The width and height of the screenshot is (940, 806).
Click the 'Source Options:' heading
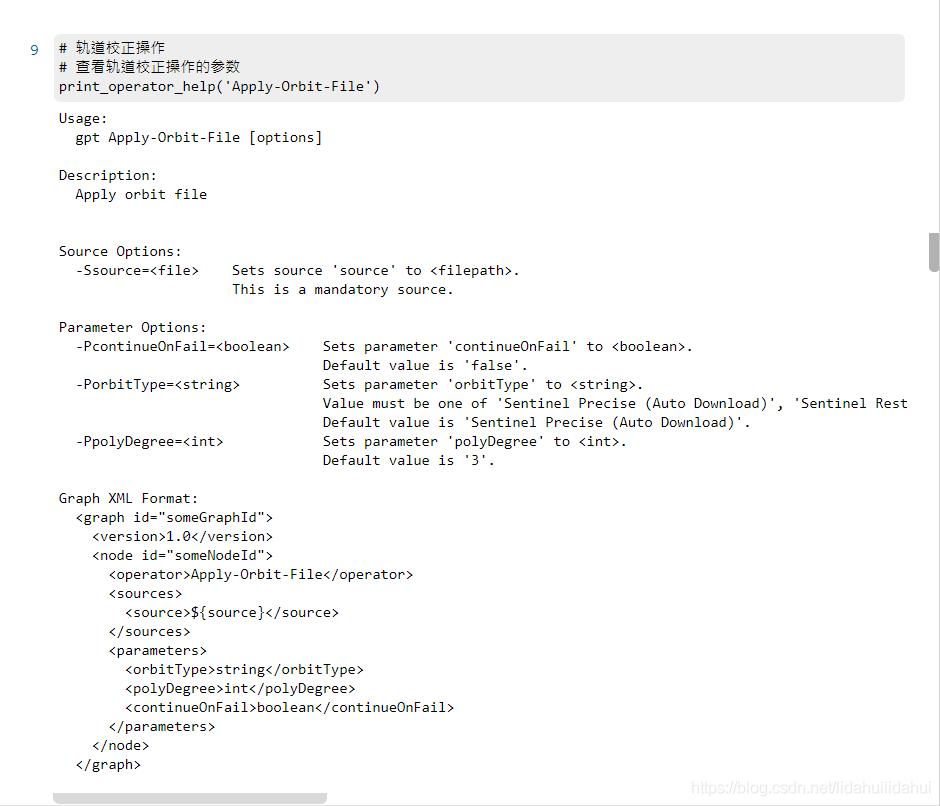pos(120,251)
